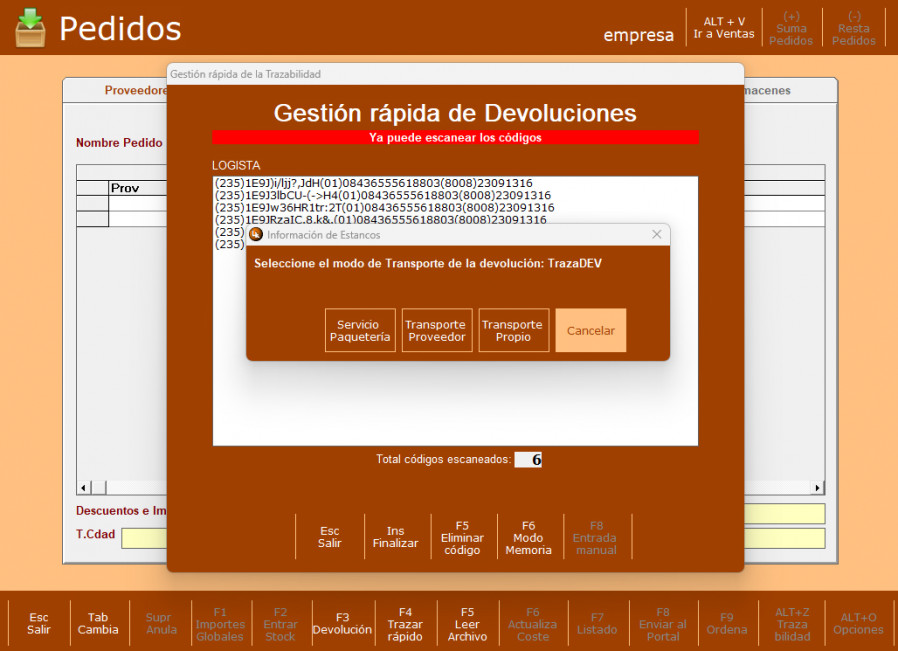Click Tab Cambia in bottom bar

pos(98,623)
